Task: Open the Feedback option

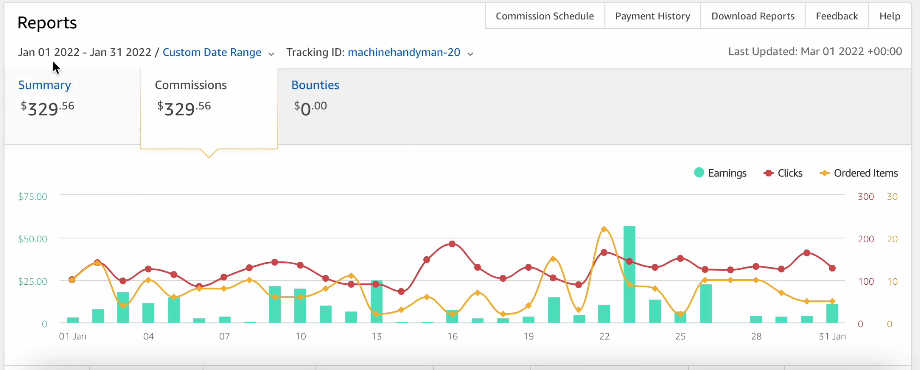Action: coord(837,16)
